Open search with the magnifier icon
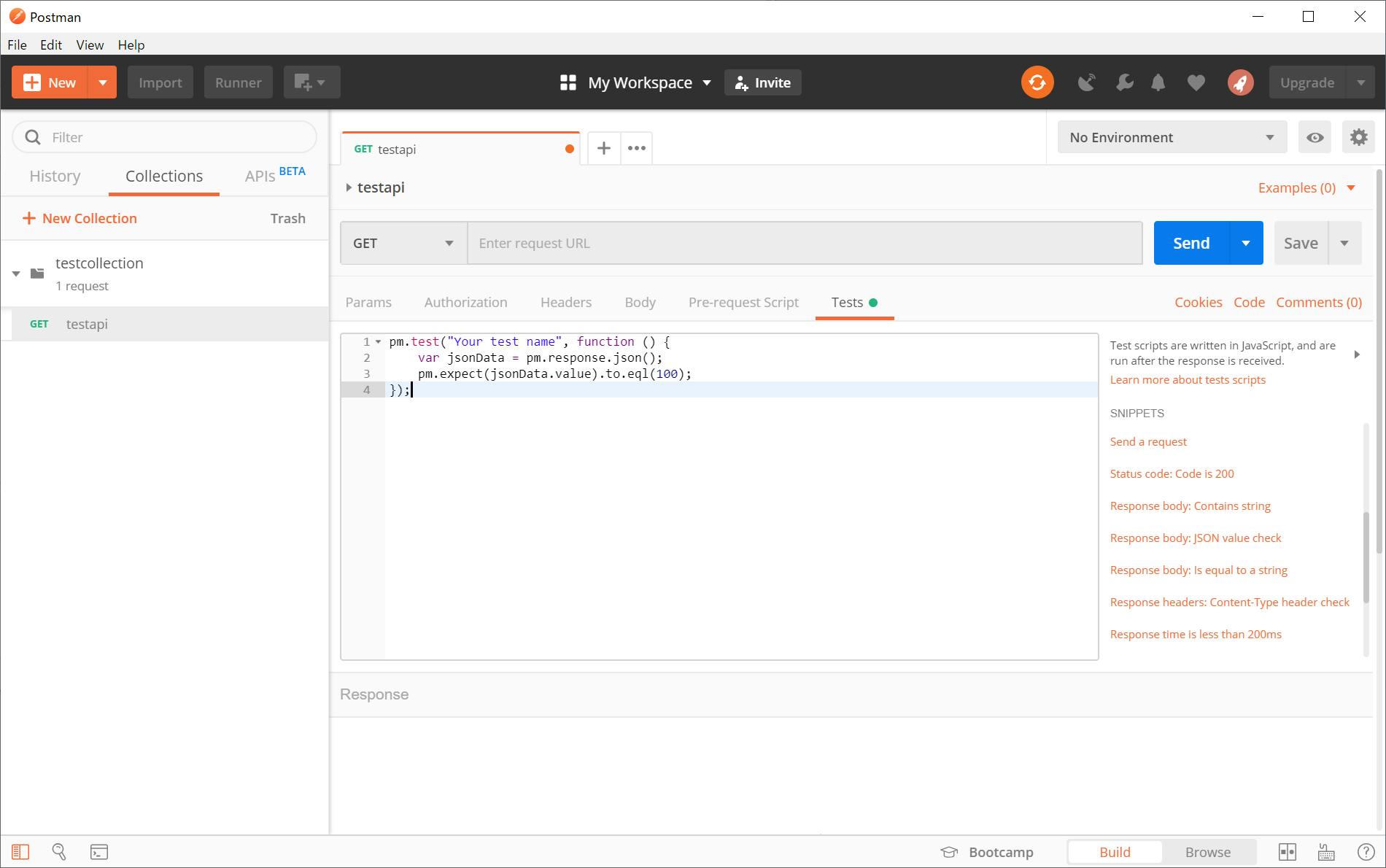Screen dimensions: 1386x868 tap(59, 851)
